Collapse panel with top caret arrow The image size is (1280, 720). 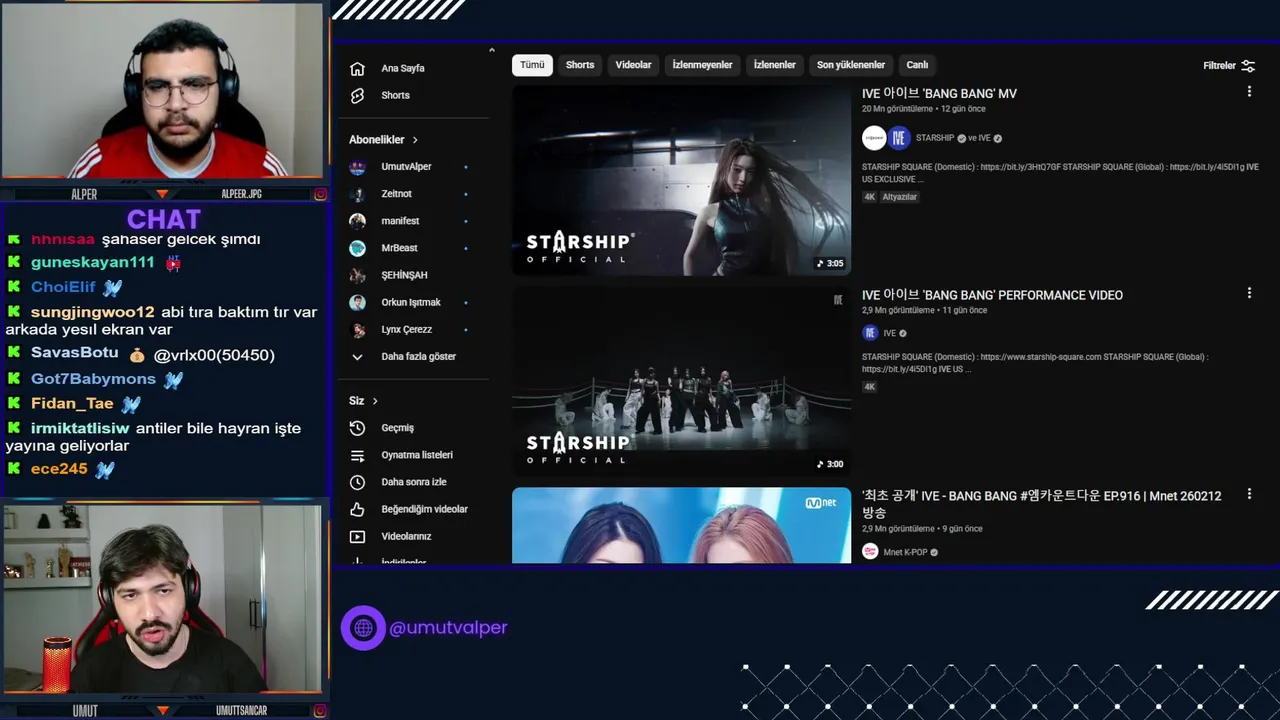[491, 50]
